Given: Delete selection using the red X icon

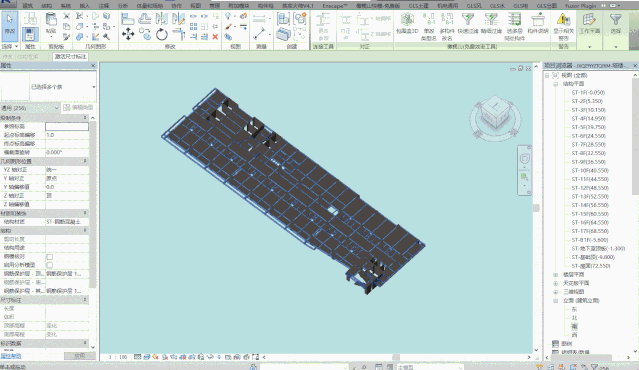Looking at the screenshot, I should [215, 37].
